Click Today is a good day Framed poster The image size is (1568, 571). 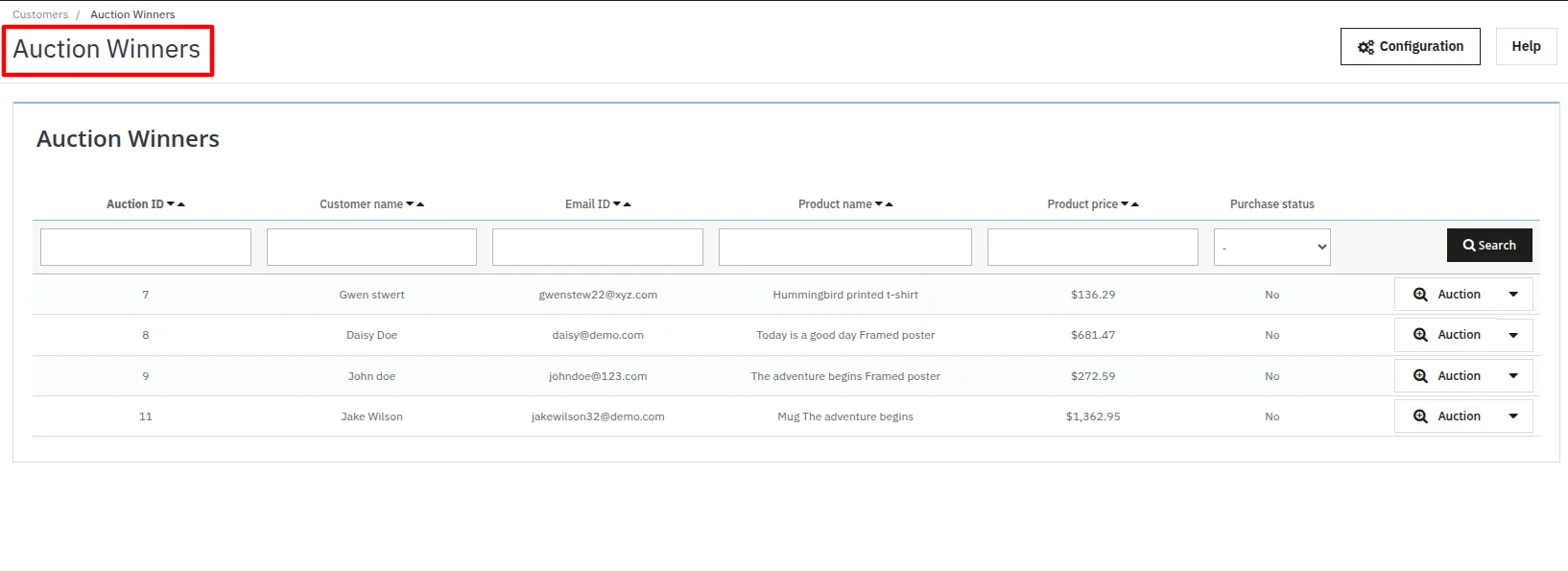845,335
